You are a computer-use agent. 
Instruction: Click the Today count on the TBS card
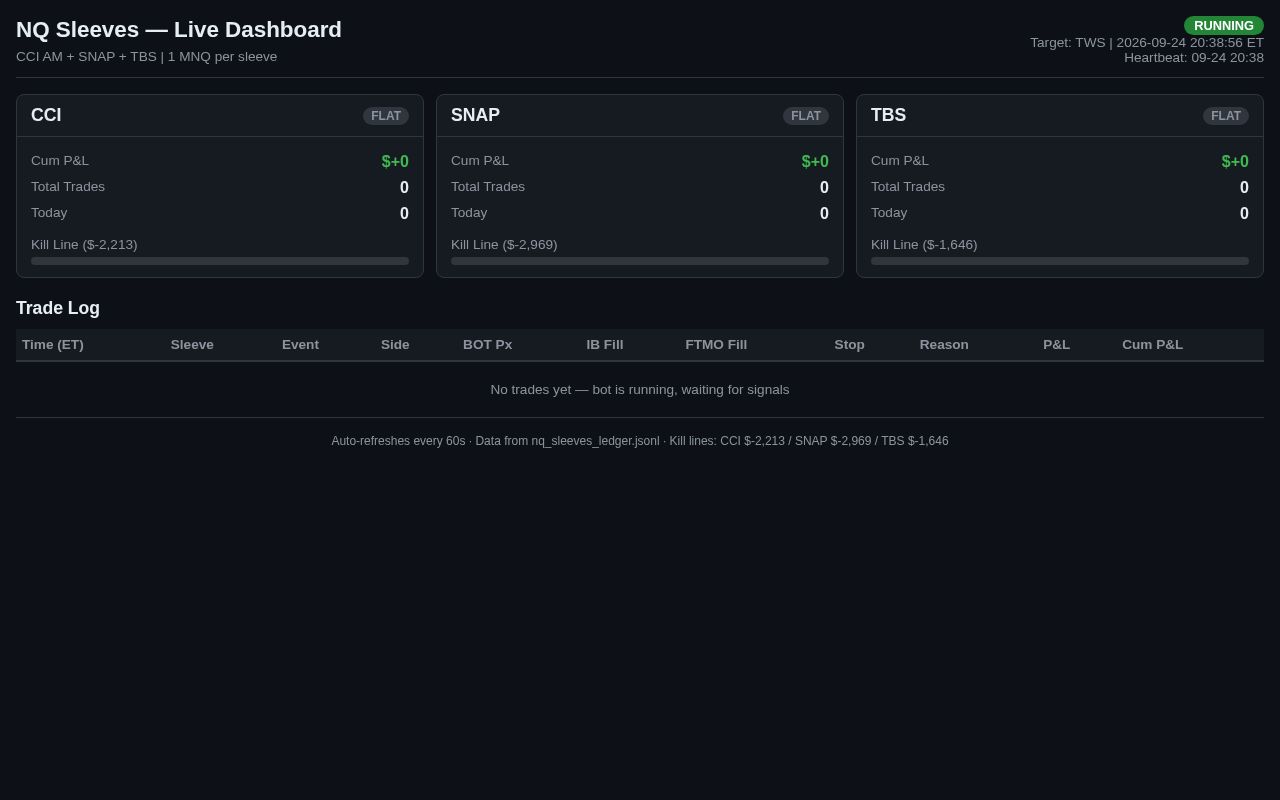click(1244, 214)
